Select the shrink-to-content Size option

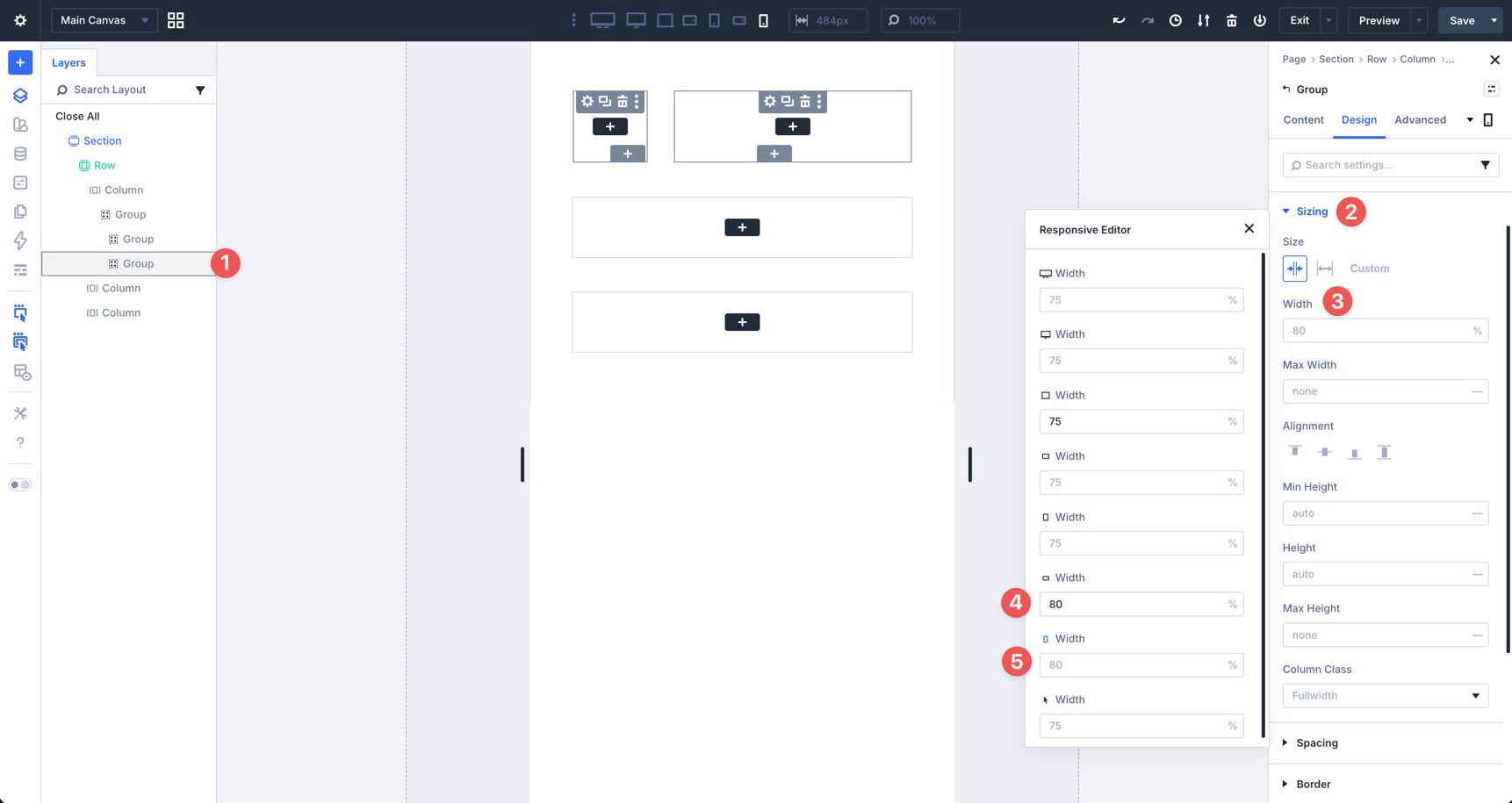[1294, 268]
